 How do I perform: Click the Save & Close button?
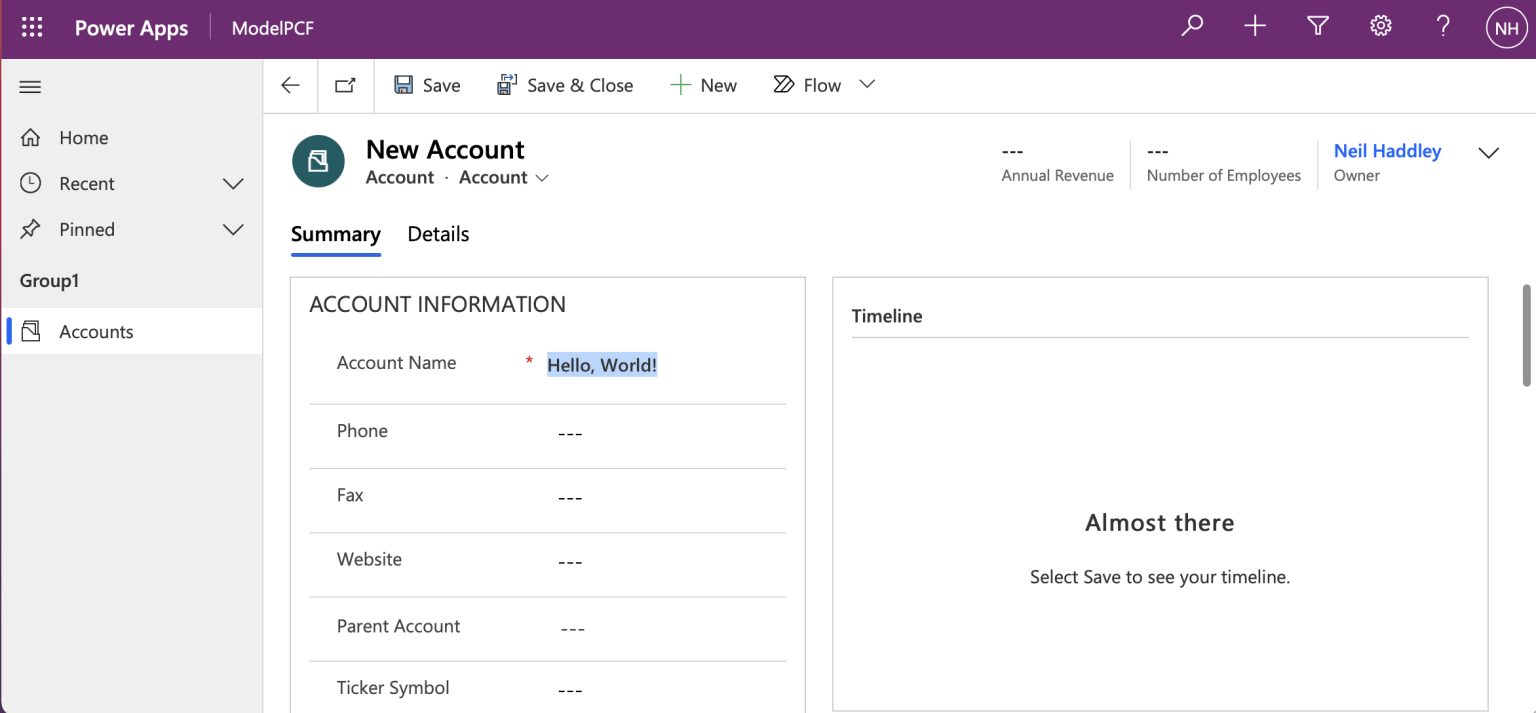click(x=565, y=86)
